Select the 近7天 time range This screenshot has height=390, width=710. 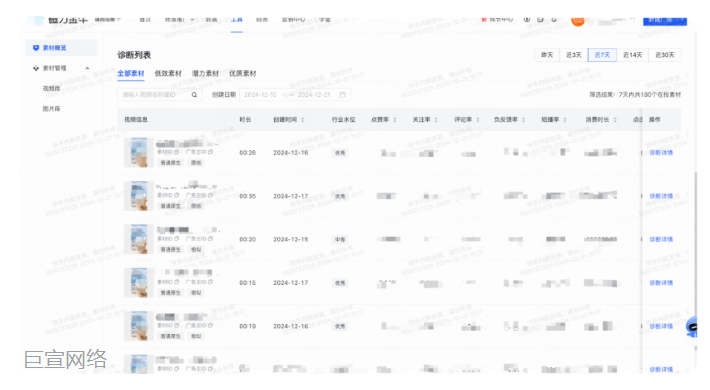pyautogui.click(x=602, y=55)
